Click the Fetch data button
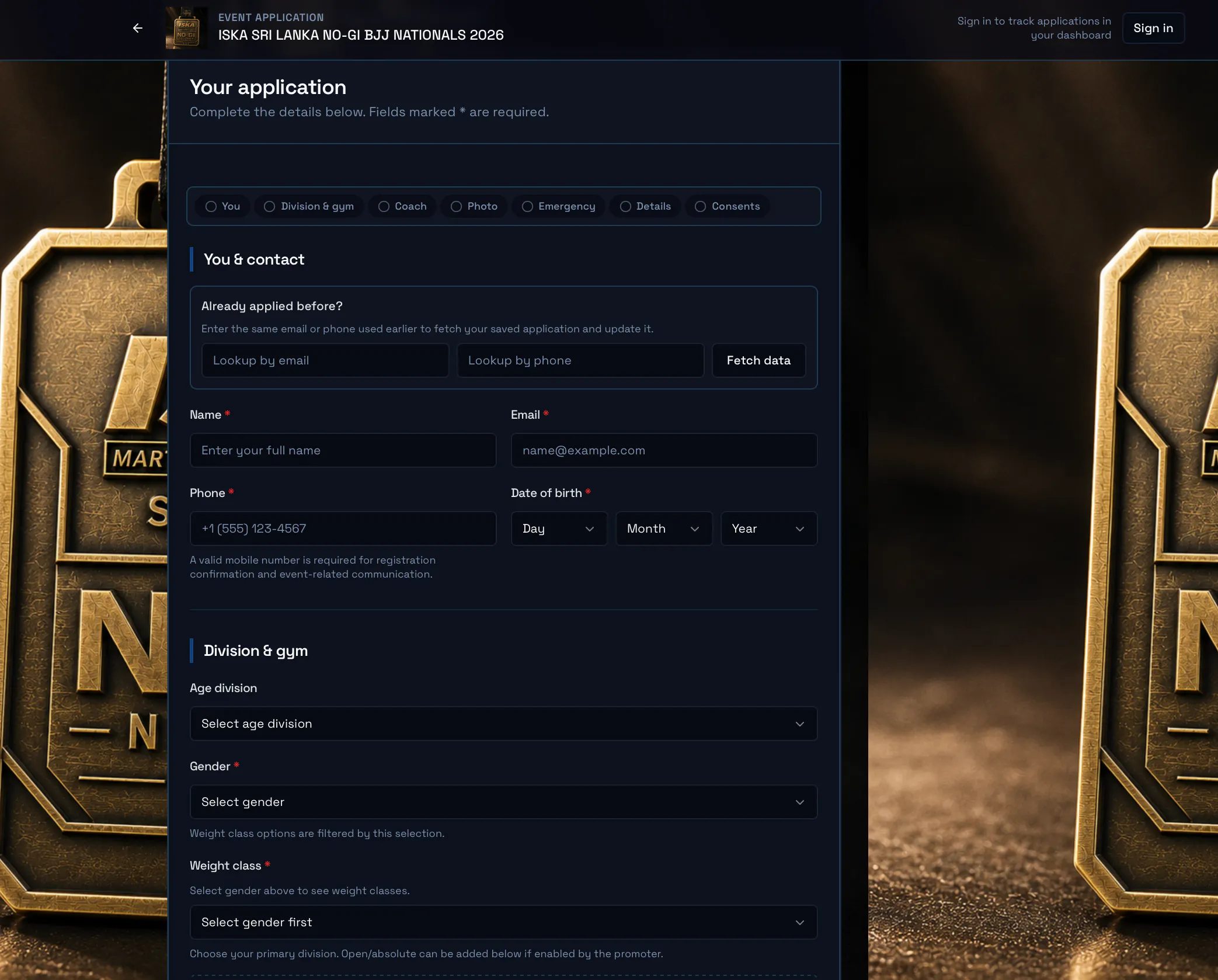 [758, 360]
